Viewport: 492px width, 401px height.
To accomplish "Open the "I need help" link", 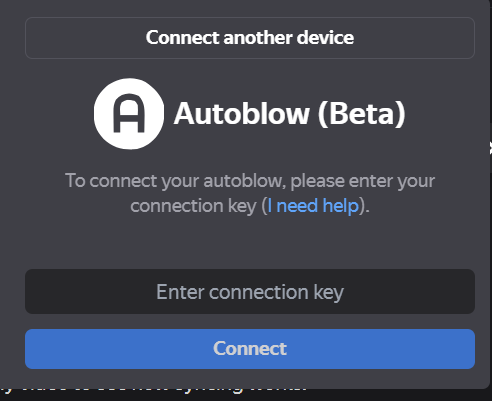I will pyautogui.click(x=313, y=206).
